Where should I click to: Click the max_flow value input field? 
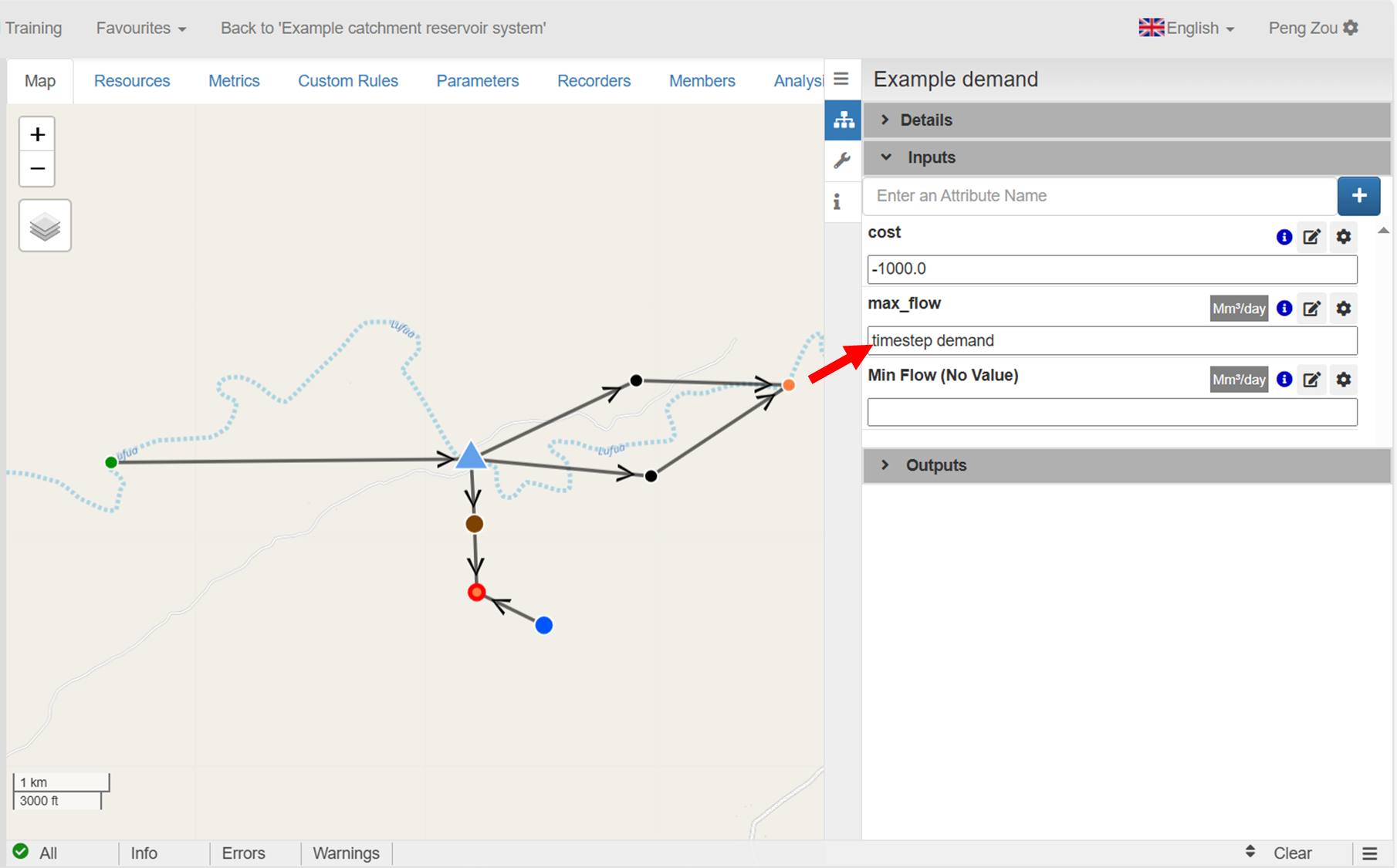coord(1111,341)
